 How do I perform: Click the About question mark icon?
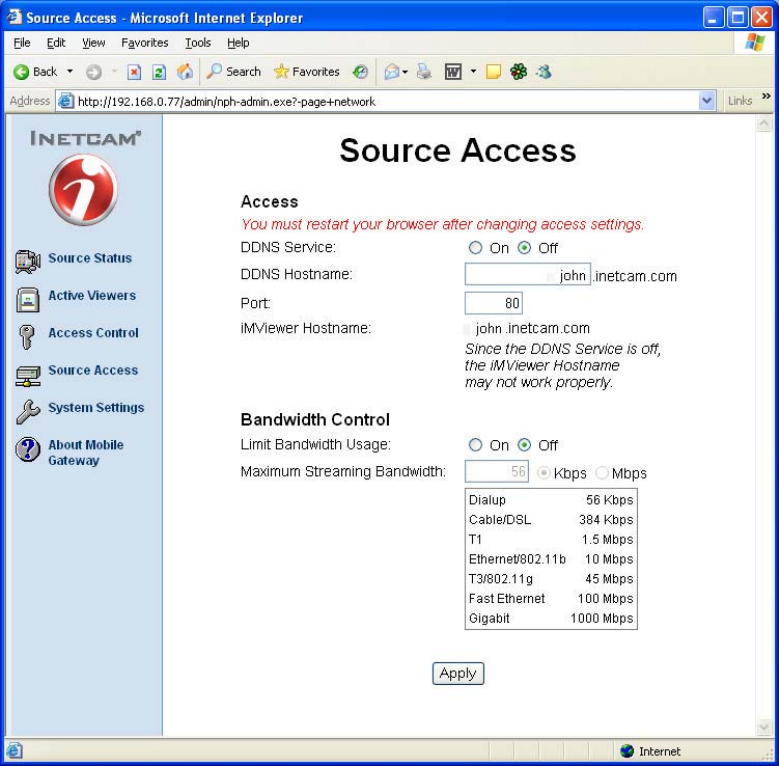[27, 449]
